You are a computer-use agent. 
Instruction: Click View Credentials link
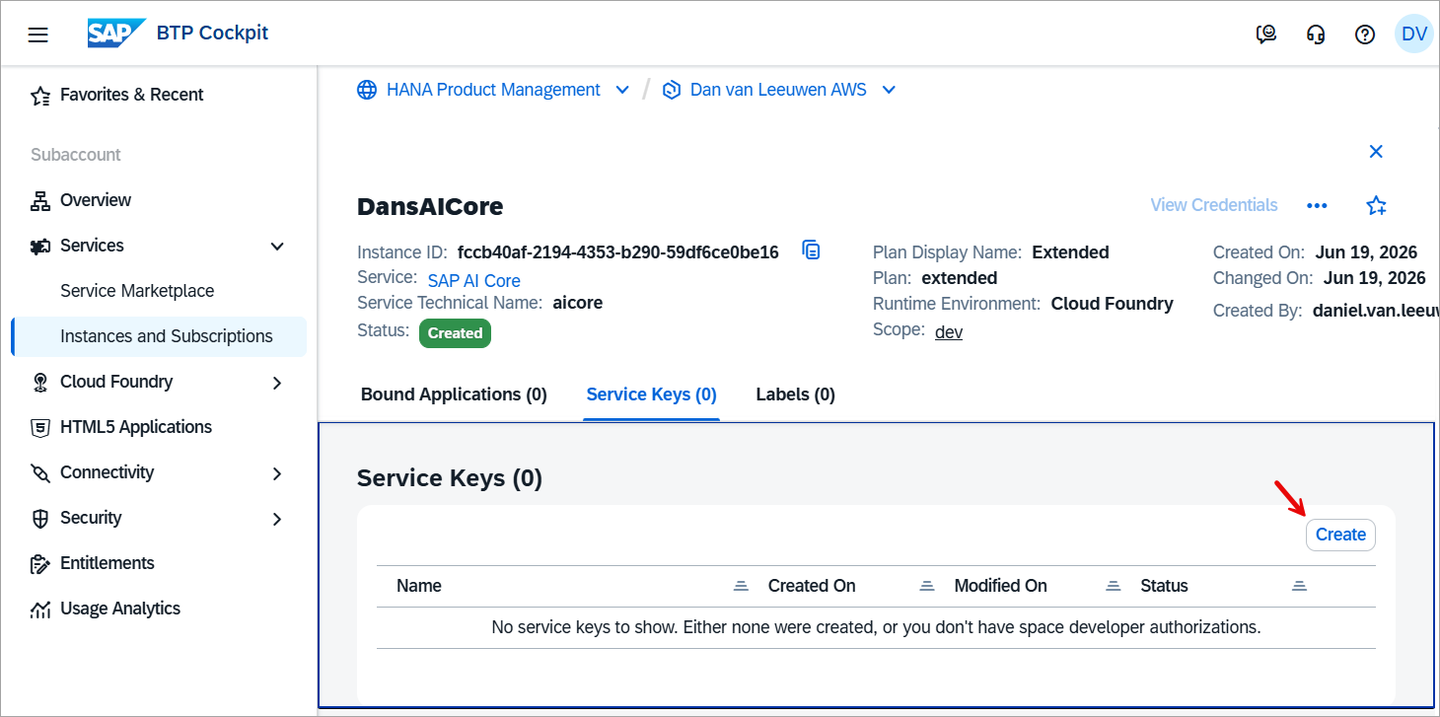tap(1214, 205)
